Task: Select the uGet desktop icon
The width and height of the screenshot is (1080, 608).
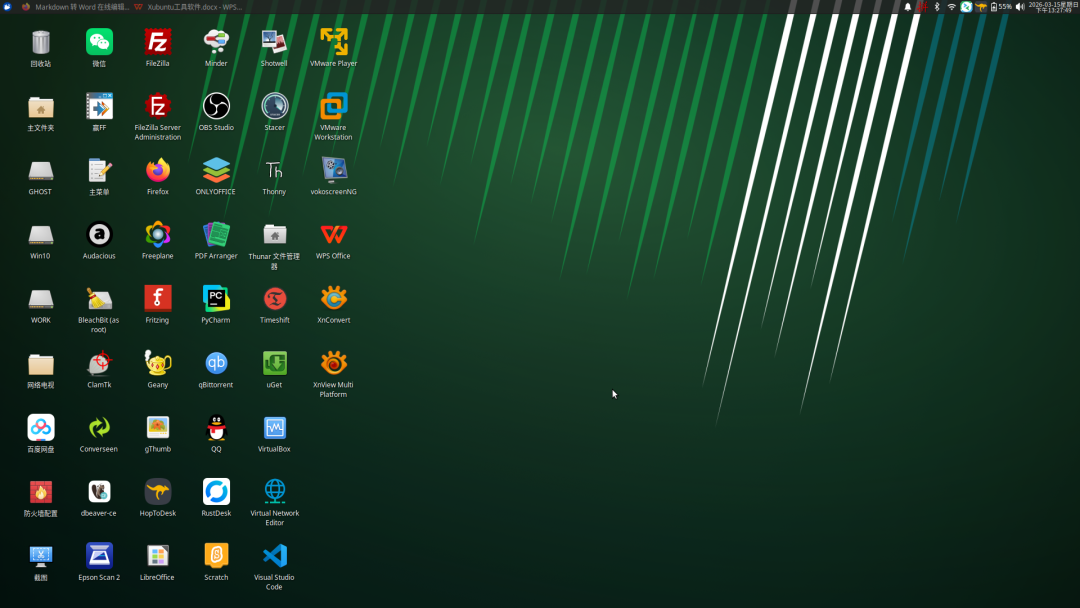Action: pos(274,370)
